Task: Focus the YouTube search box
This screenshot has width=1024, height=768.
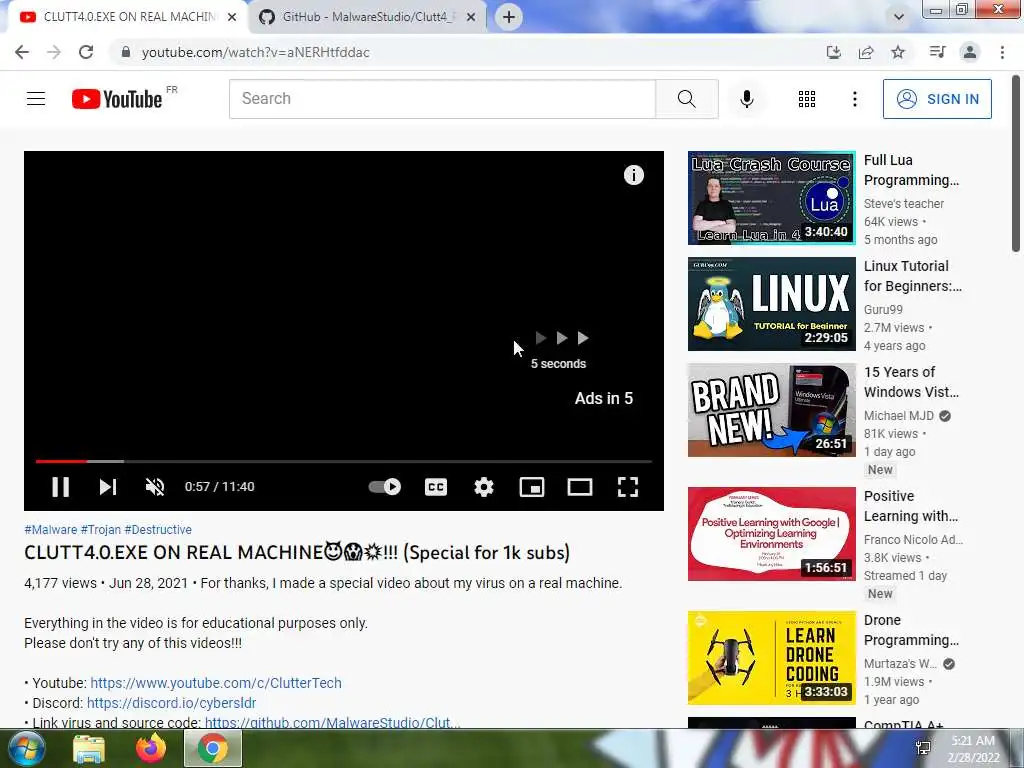Action: 442,99
